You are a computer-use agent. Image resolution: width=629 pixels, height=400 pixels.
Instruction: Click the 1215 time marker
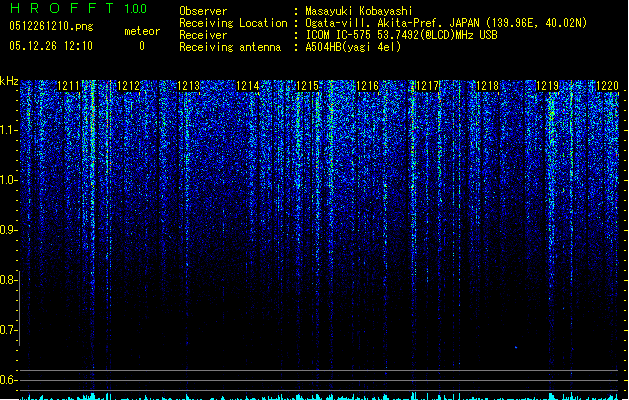coord(308,86)
